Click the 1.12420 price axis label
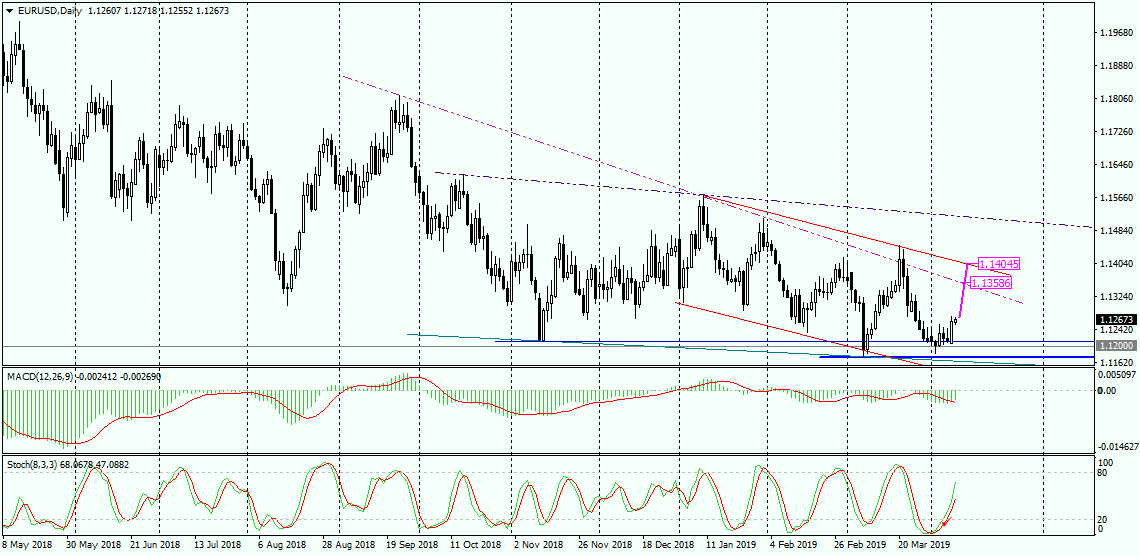 (x=1118, y=329)
